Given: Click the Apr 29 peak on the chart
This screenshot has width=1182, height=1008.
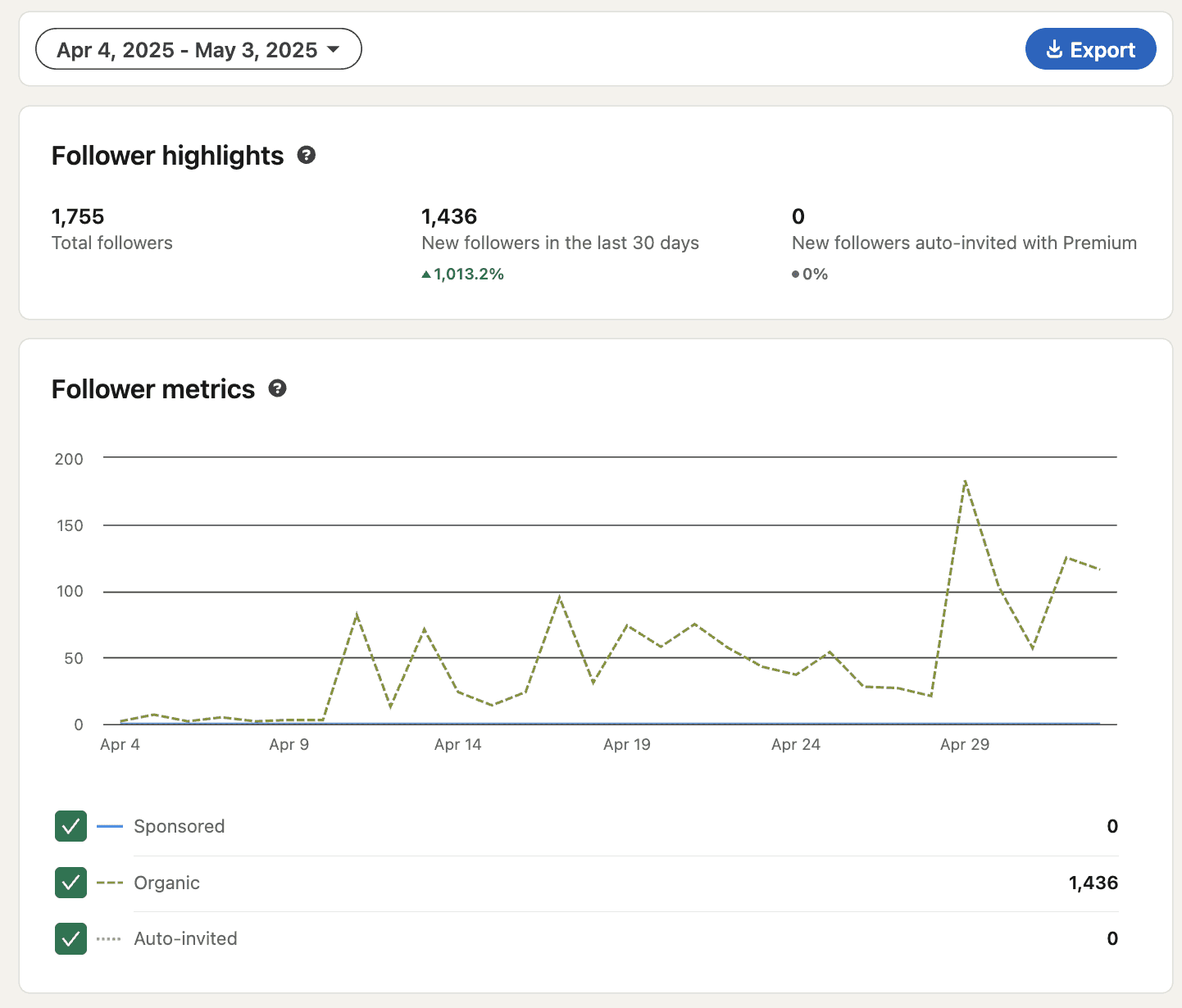Looking at the screenshot, I should coord(966,481).
